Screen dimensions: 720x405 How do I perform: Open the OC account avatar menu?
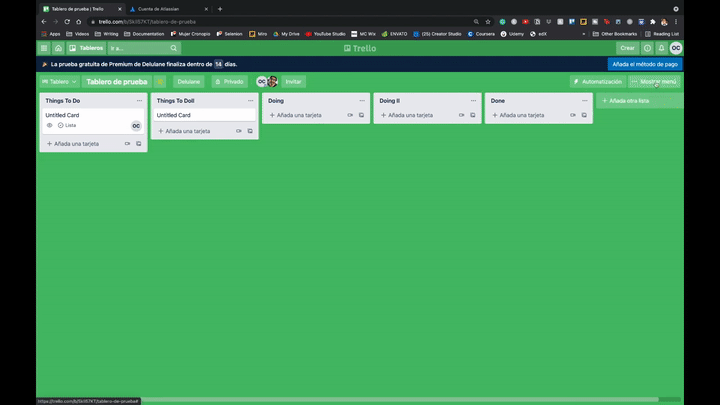(676, 48)
